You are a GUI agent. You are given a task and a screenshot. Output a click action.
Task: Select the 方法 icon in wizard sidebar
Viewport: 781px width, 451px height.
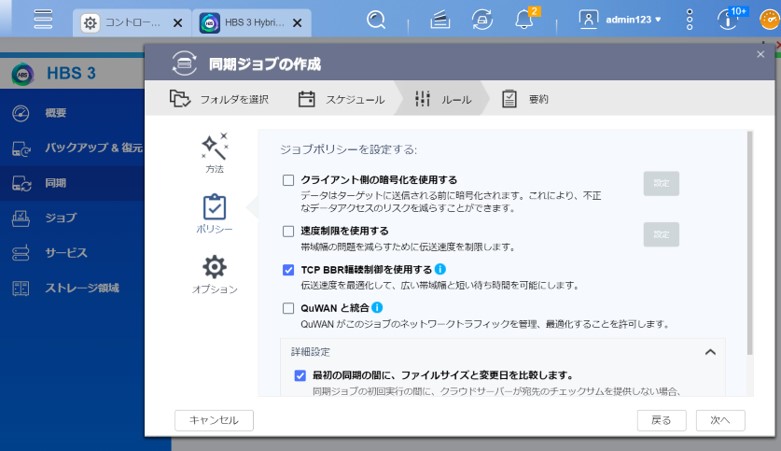coord(214,153)
